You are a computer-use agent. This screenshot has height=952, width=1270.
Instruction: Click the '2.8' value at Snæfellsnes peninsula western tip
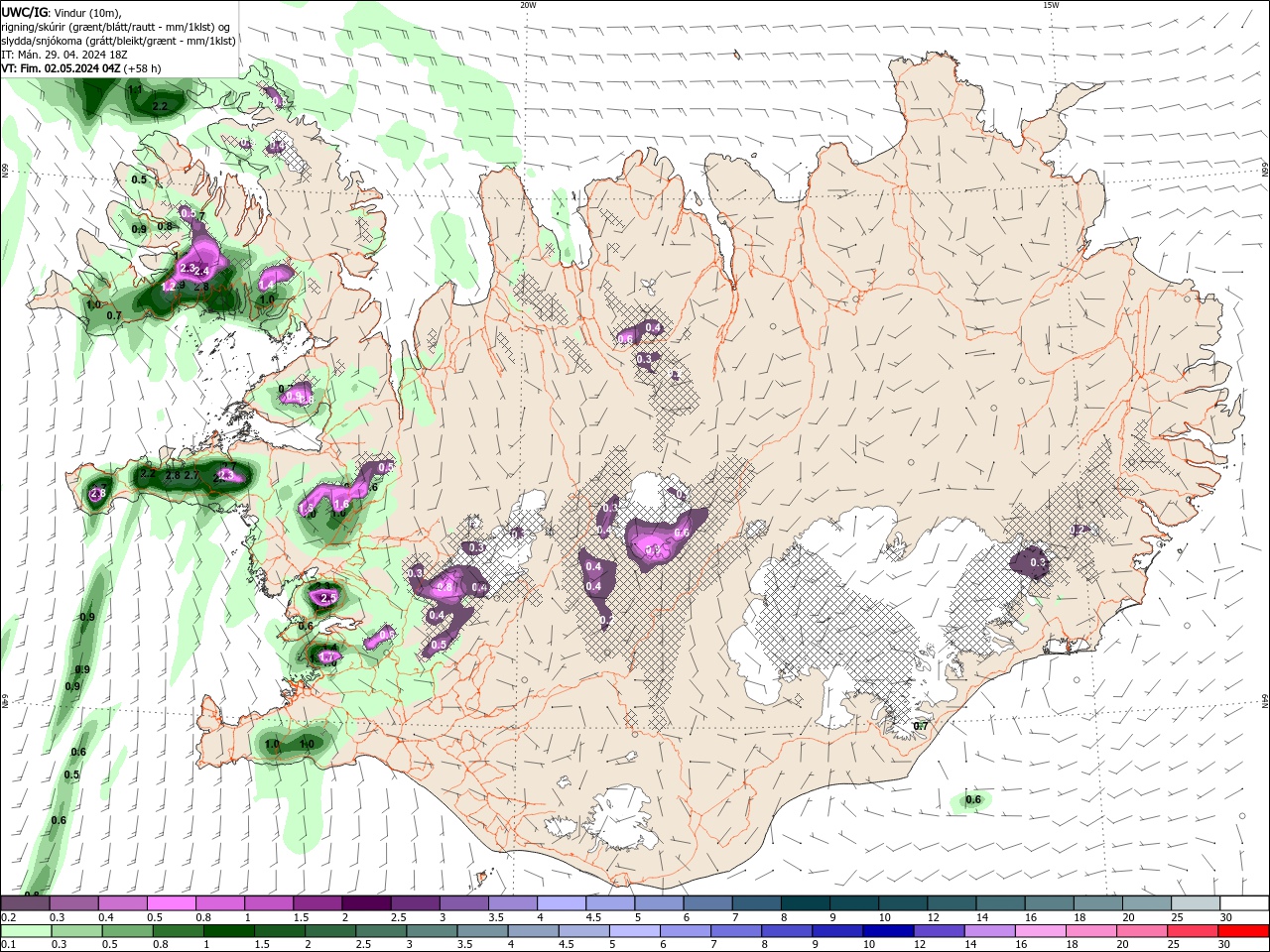(98, 494)
